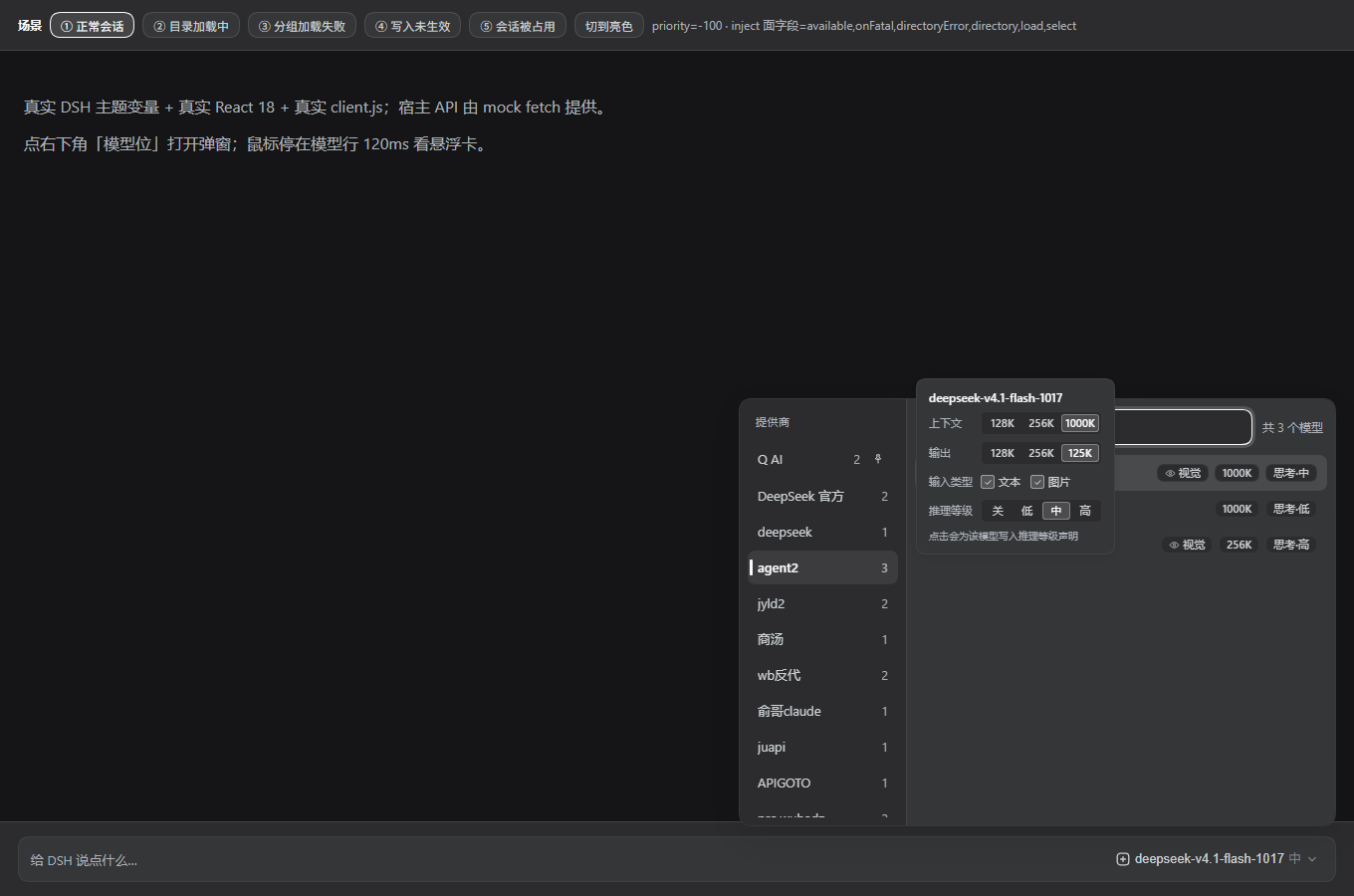Click the hover card title deepseek-v4.1-flash-1017
Screen dimensions: 1354x896
coord(996,397)
